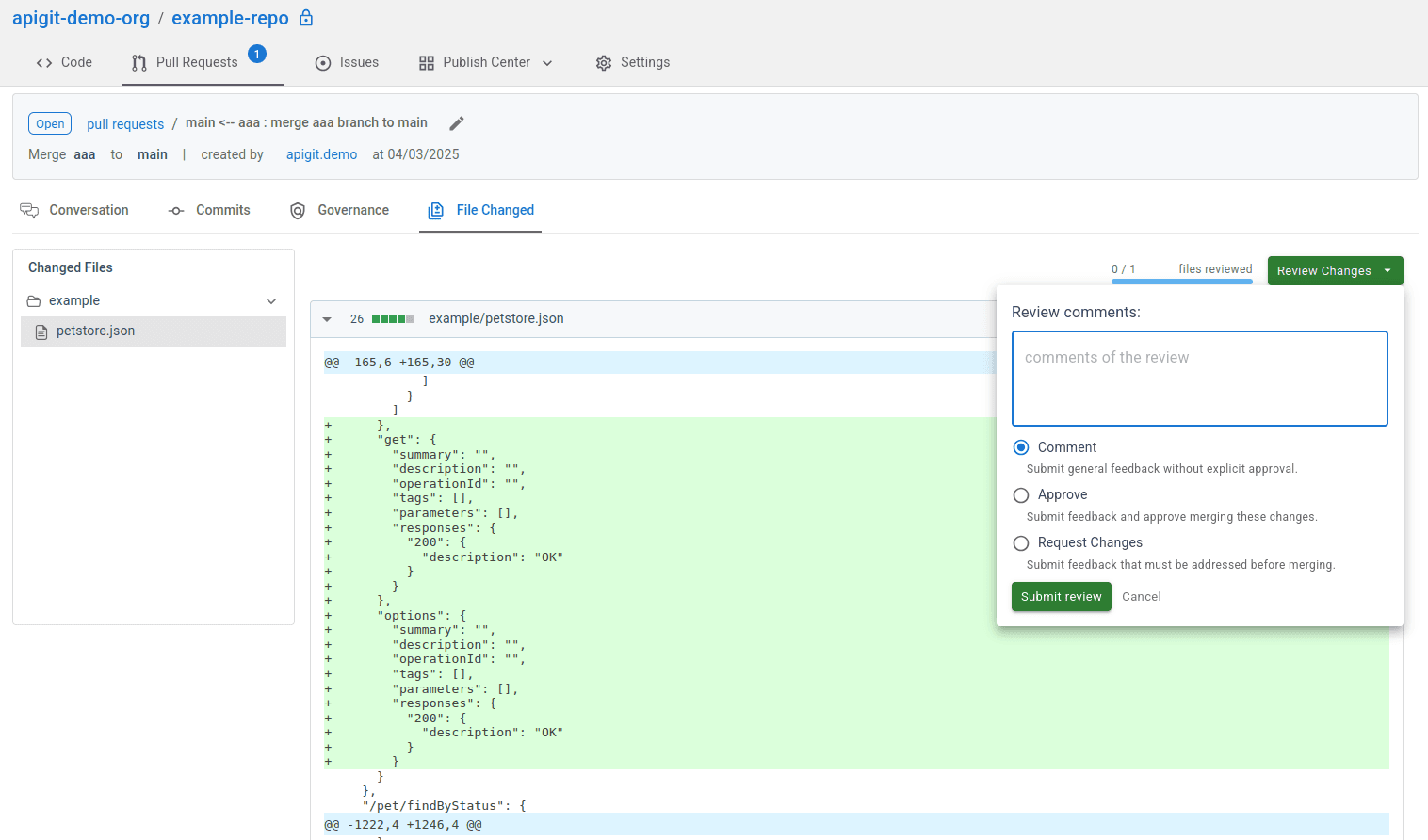Click the '@@ -165,6 +165,30 @@' hunk header

pos(399,363)
